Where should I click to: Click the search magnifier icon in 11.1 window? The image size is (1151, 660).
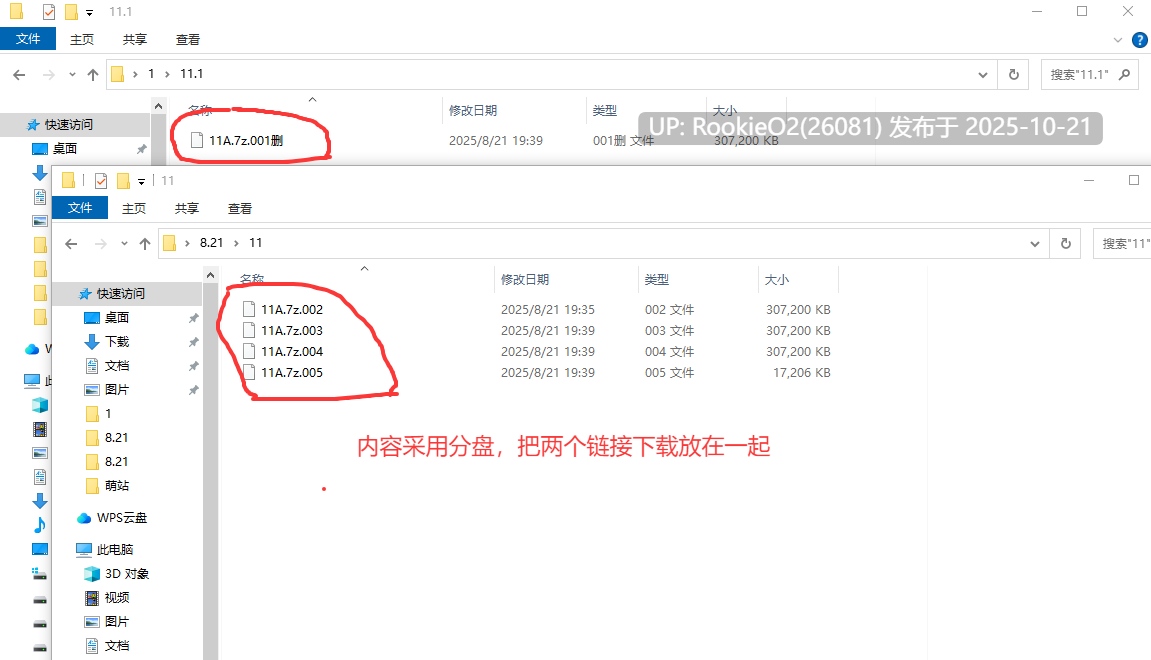(1124, 75)
